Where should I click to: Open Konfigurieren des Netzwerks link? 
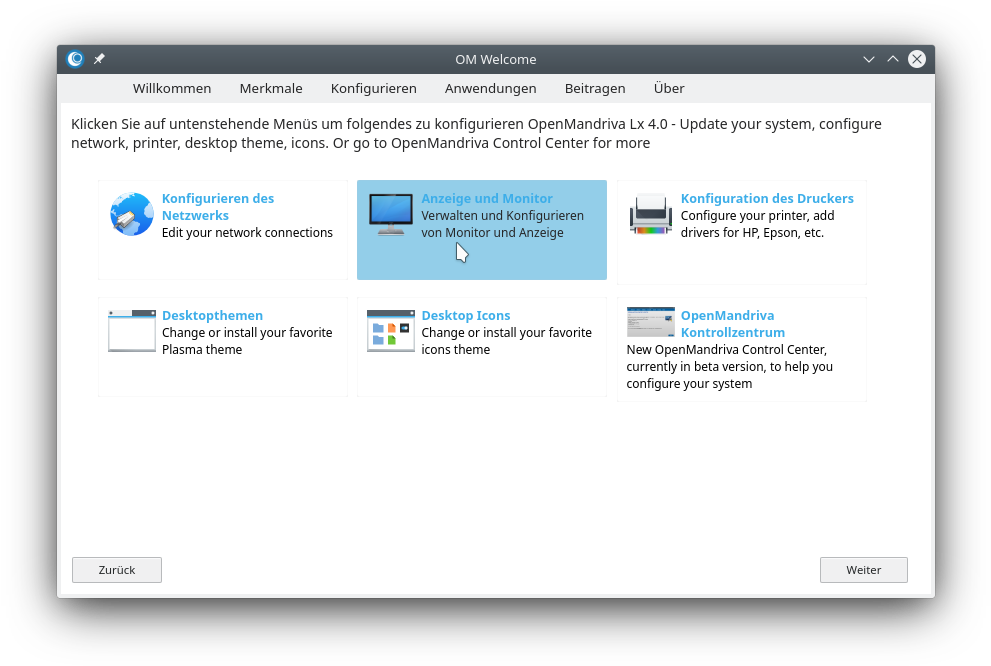coord(217,207)
